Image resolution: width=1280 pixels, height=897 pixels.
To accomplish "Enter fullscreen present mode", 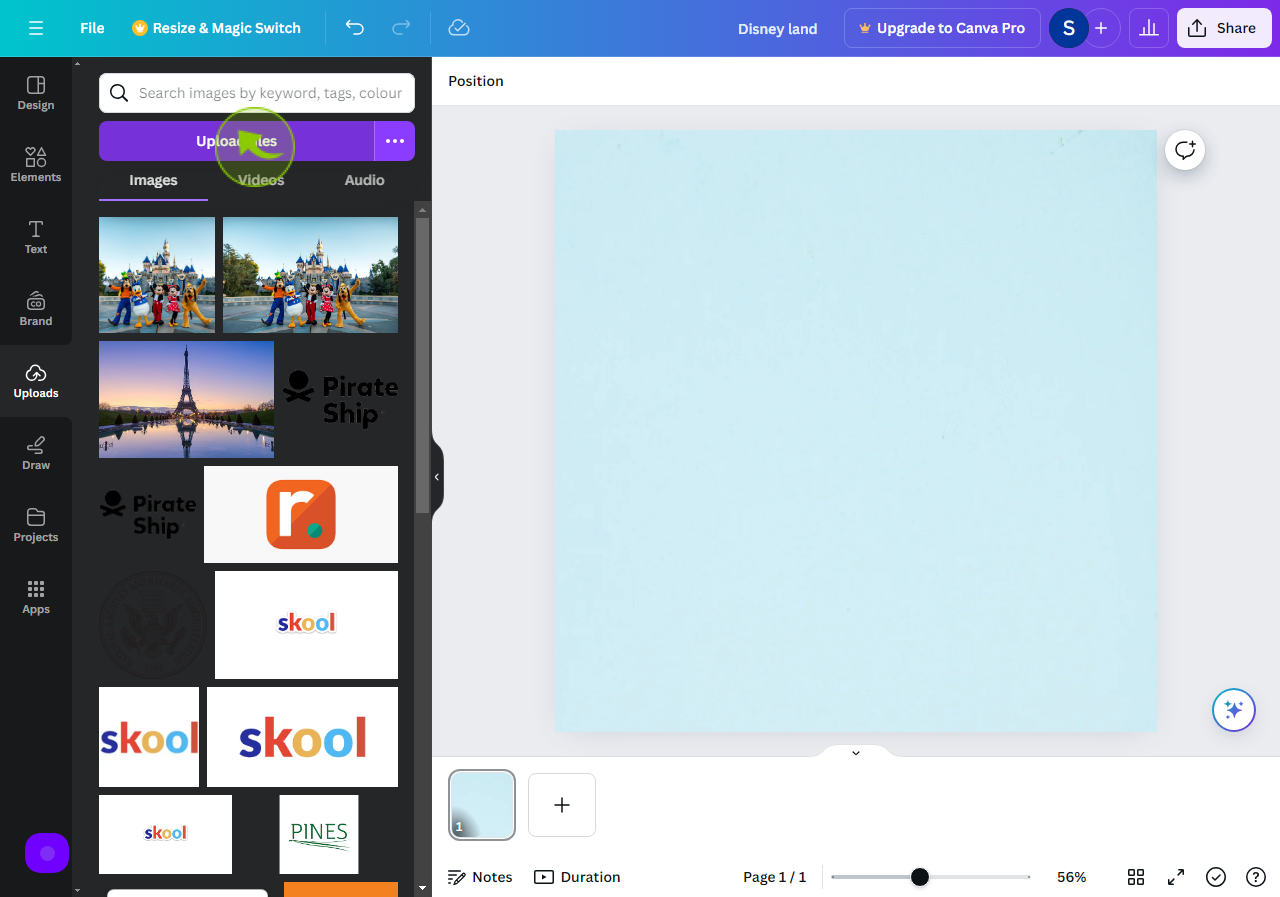I will (1176, 877).
